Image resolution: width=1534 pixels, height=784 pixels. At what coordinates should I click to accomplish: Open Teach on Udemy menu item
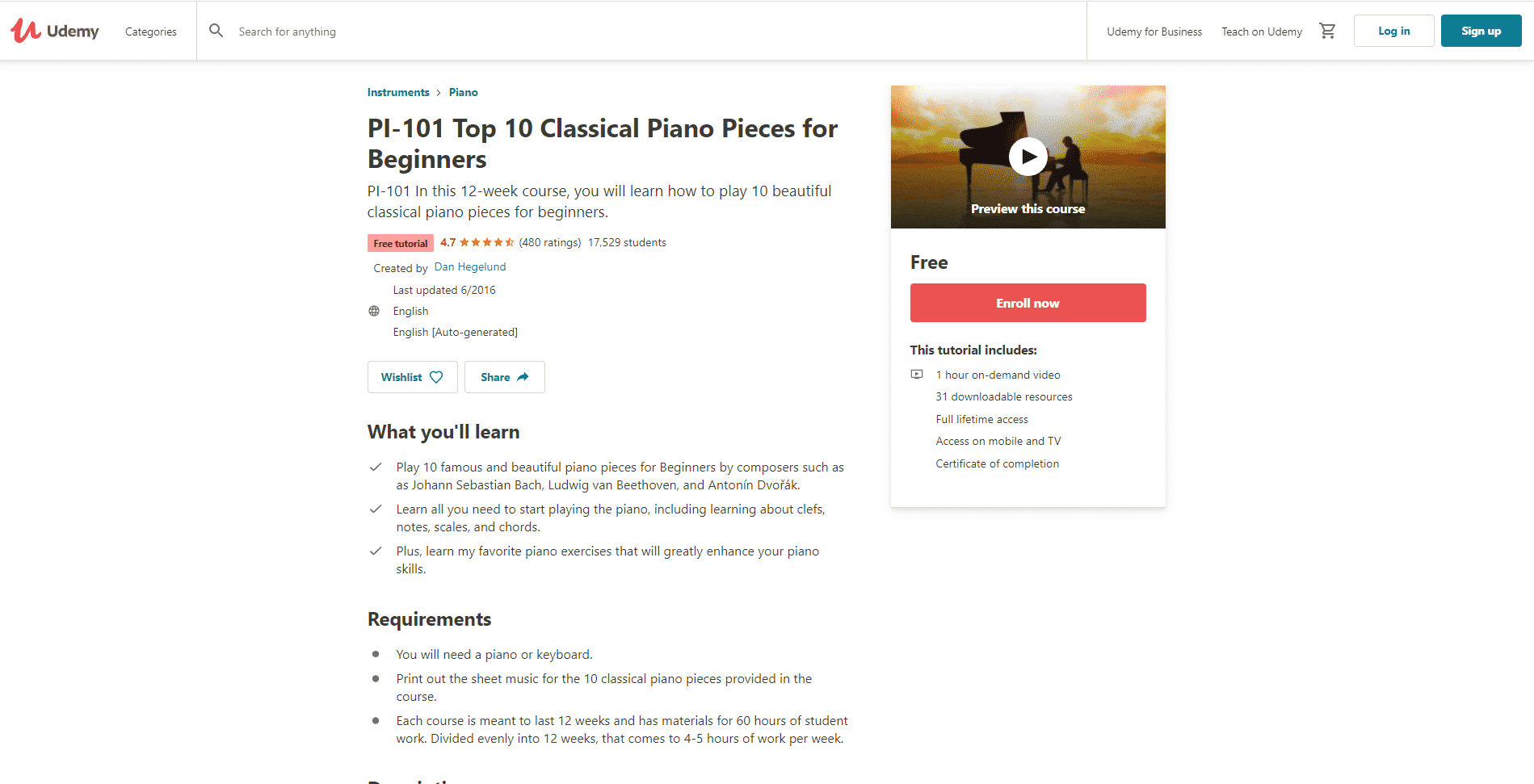(1261, 31)
